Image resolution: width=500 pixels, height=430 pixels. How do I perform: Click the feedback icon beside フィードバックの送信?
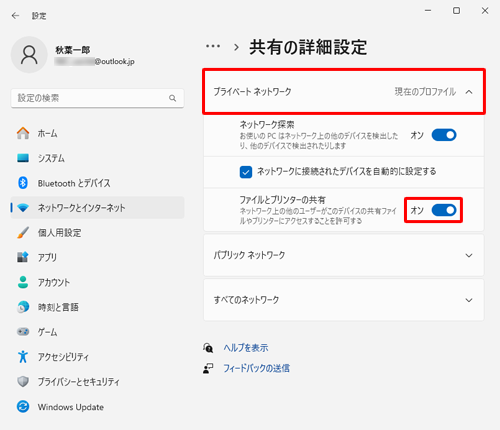(208, 368)
